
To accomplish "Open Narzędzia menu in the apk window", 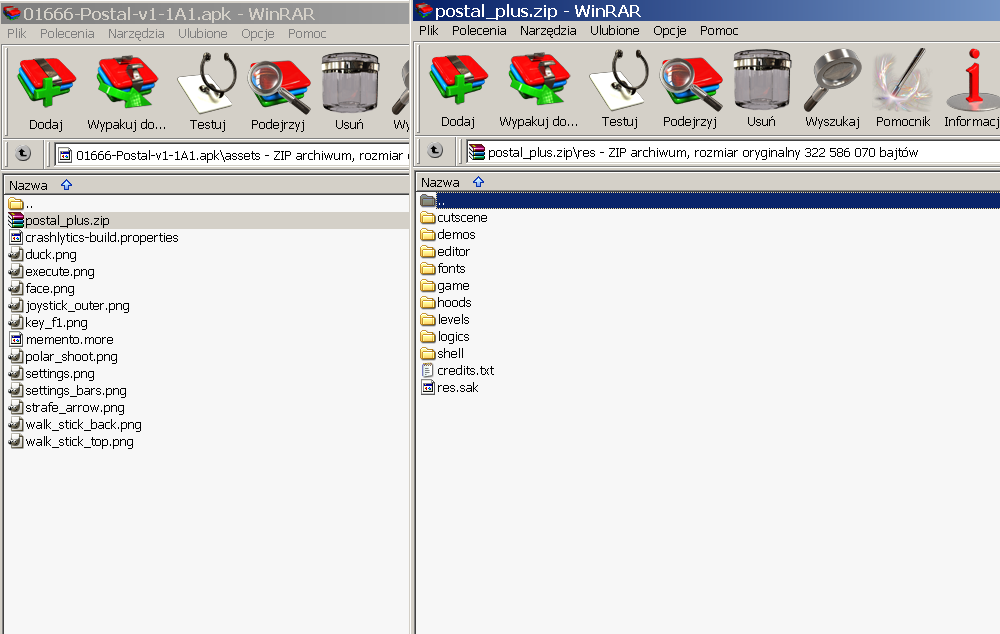I will (136, 34).
